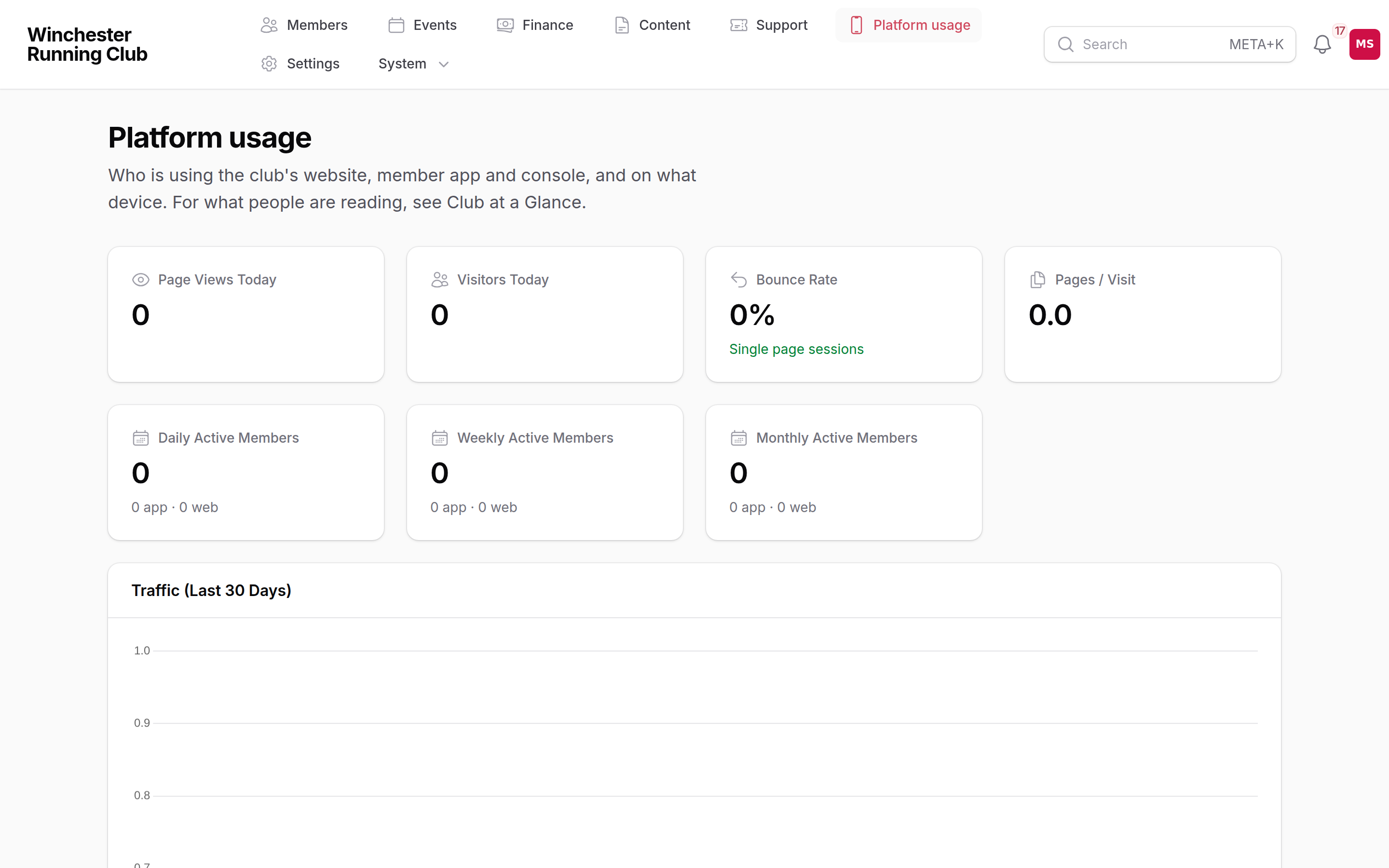This screenshot has width=1389, height=868.
Task: Click the 17 notifications badge
Action: point(1340,31)
